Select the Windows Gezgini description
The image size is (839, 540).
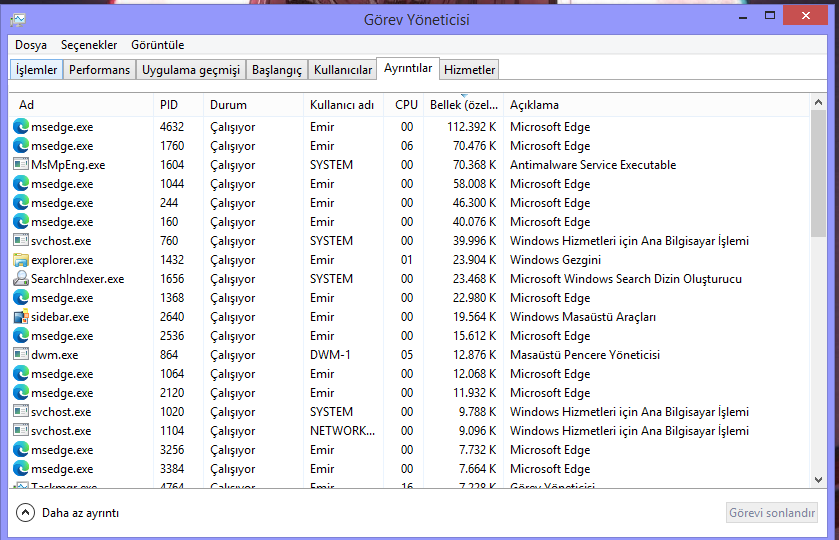pyautogui.click(x=555, y=260)
